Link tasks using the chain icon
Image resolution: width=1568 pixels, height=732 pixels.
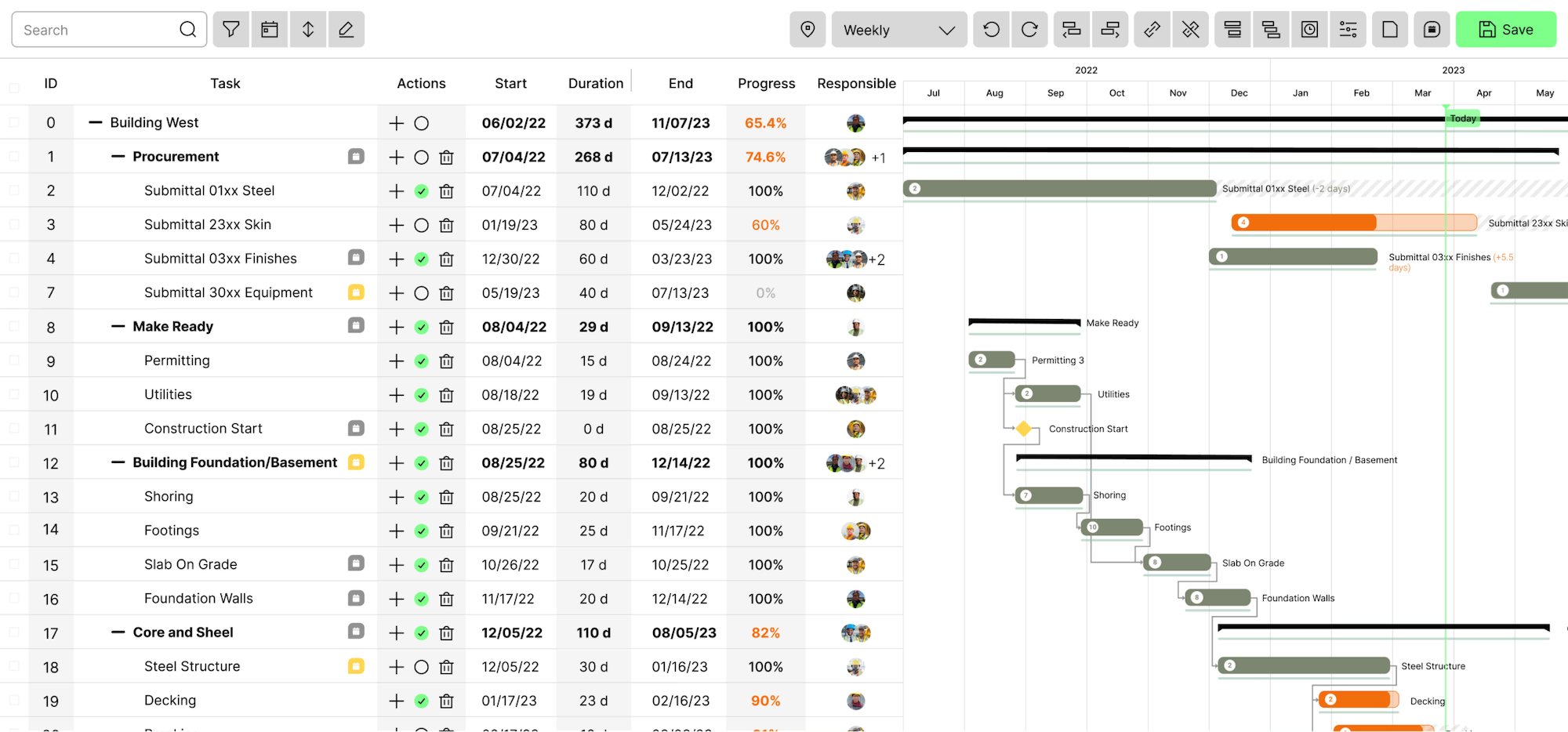(1152, 29)
